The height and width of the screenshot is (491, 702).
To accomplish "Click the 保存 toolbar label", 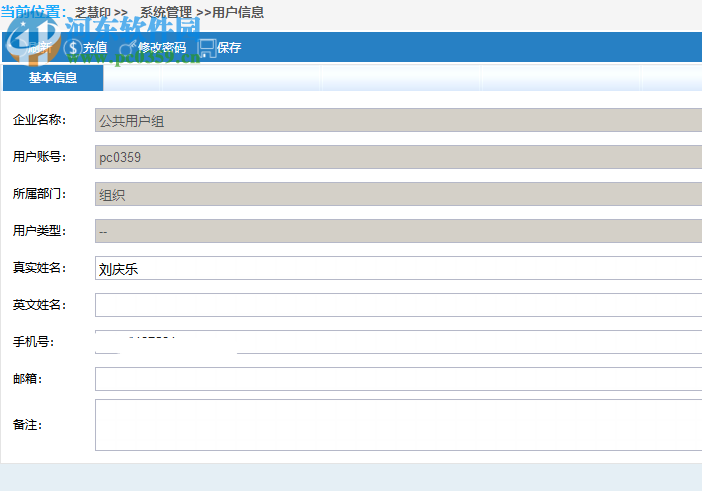I will [x=229, y=47].
